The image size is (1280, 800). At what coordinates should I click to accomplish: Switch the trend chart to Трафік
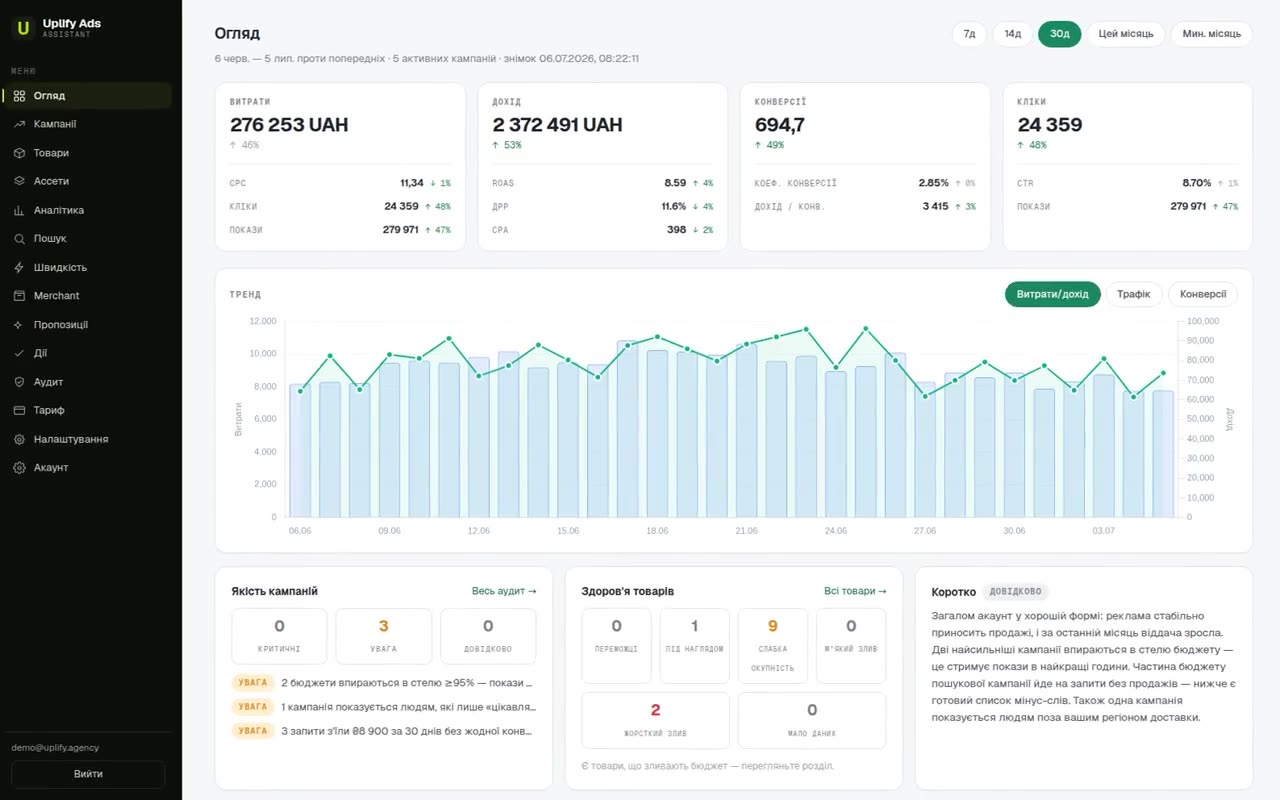tap(1134, 294)
